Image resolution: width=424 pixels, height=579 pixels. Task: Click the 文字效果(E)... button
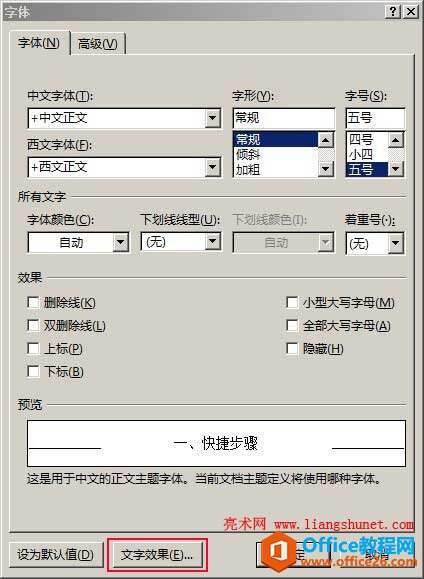[x=157, y=554]
